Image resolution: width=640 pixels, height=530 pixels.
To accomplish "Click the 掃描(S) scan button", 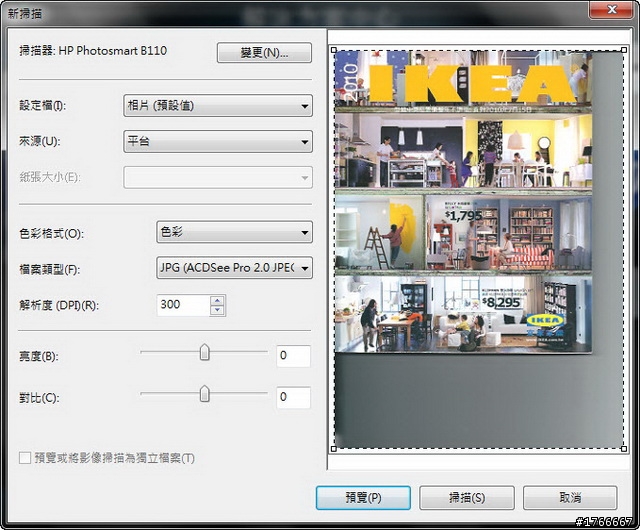I will tap(467, 498).
